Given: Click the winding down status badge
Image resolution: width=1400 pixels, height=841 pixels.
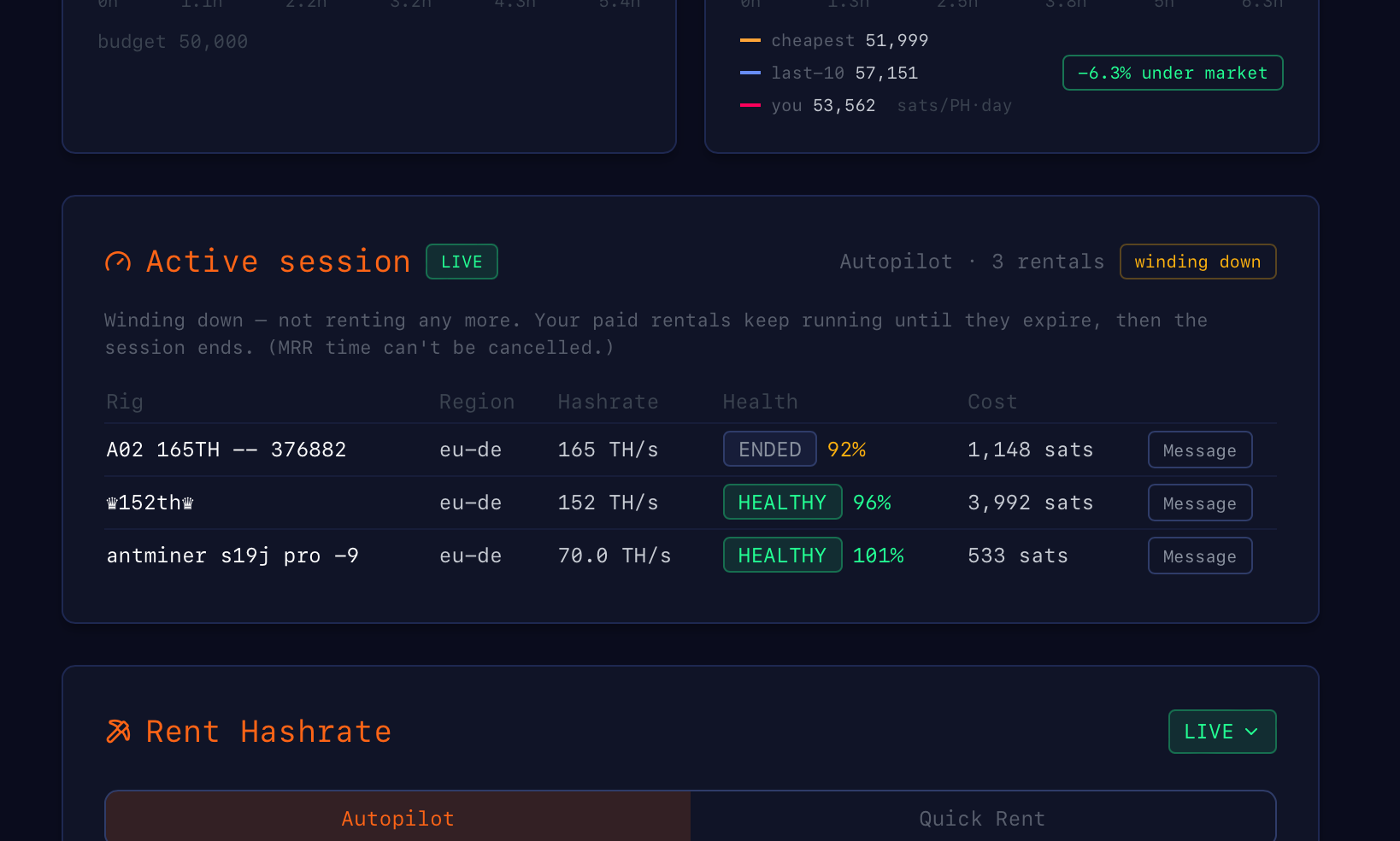Looking at the screenshot, I should (1197, 262).
